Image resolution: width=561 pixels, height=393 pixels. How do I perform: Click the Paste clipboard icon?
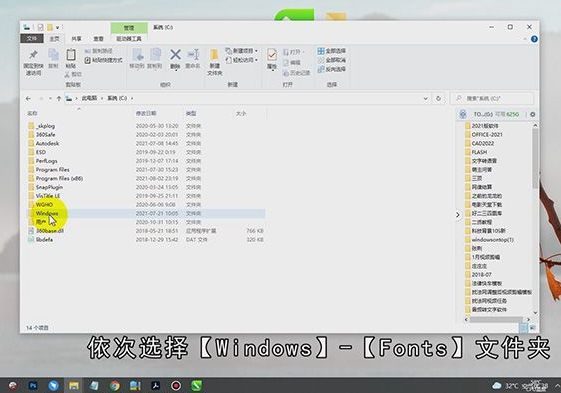coord(71,55)
